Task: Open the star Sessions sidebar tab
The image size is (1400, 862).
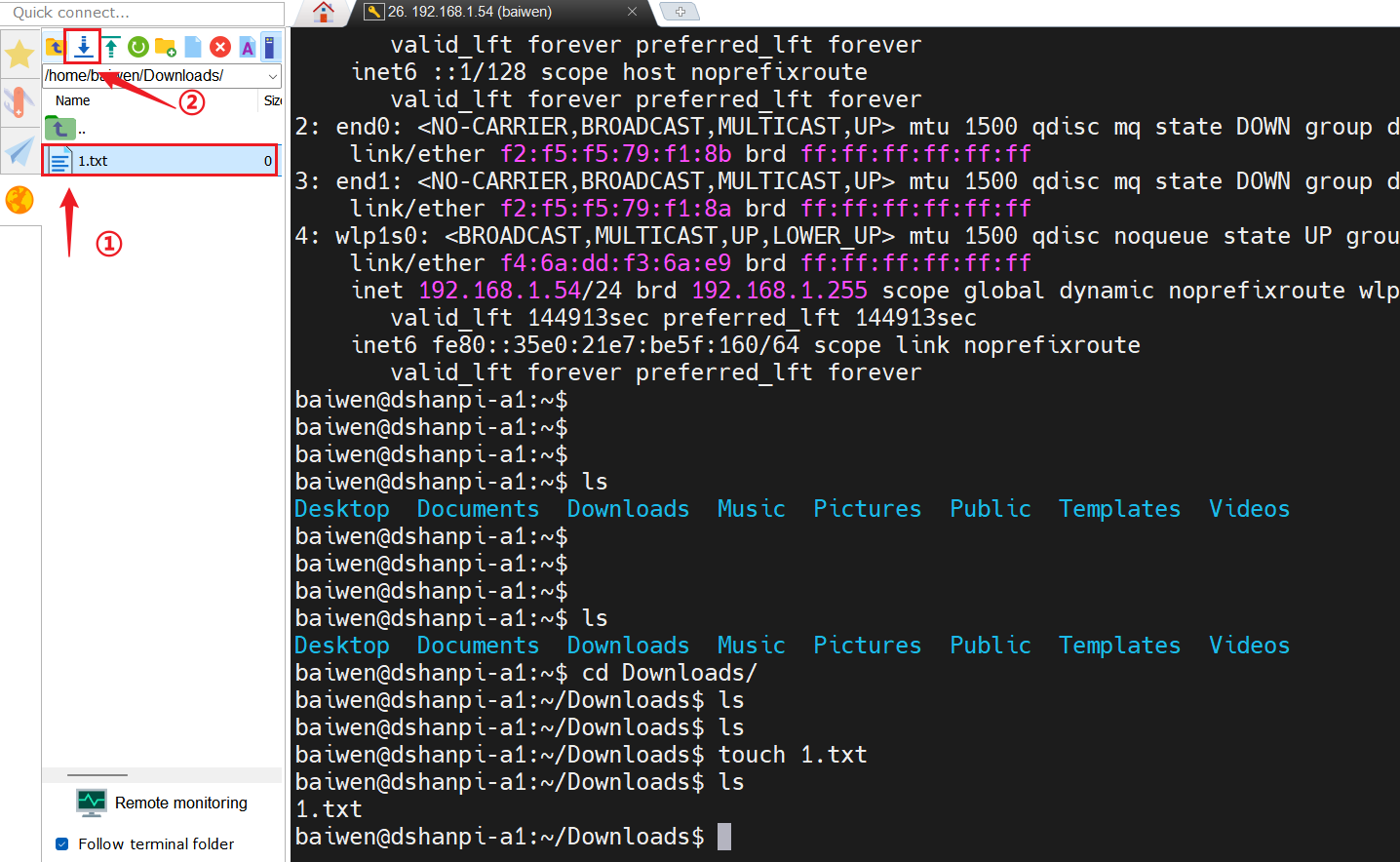Action: coord(19,54)
